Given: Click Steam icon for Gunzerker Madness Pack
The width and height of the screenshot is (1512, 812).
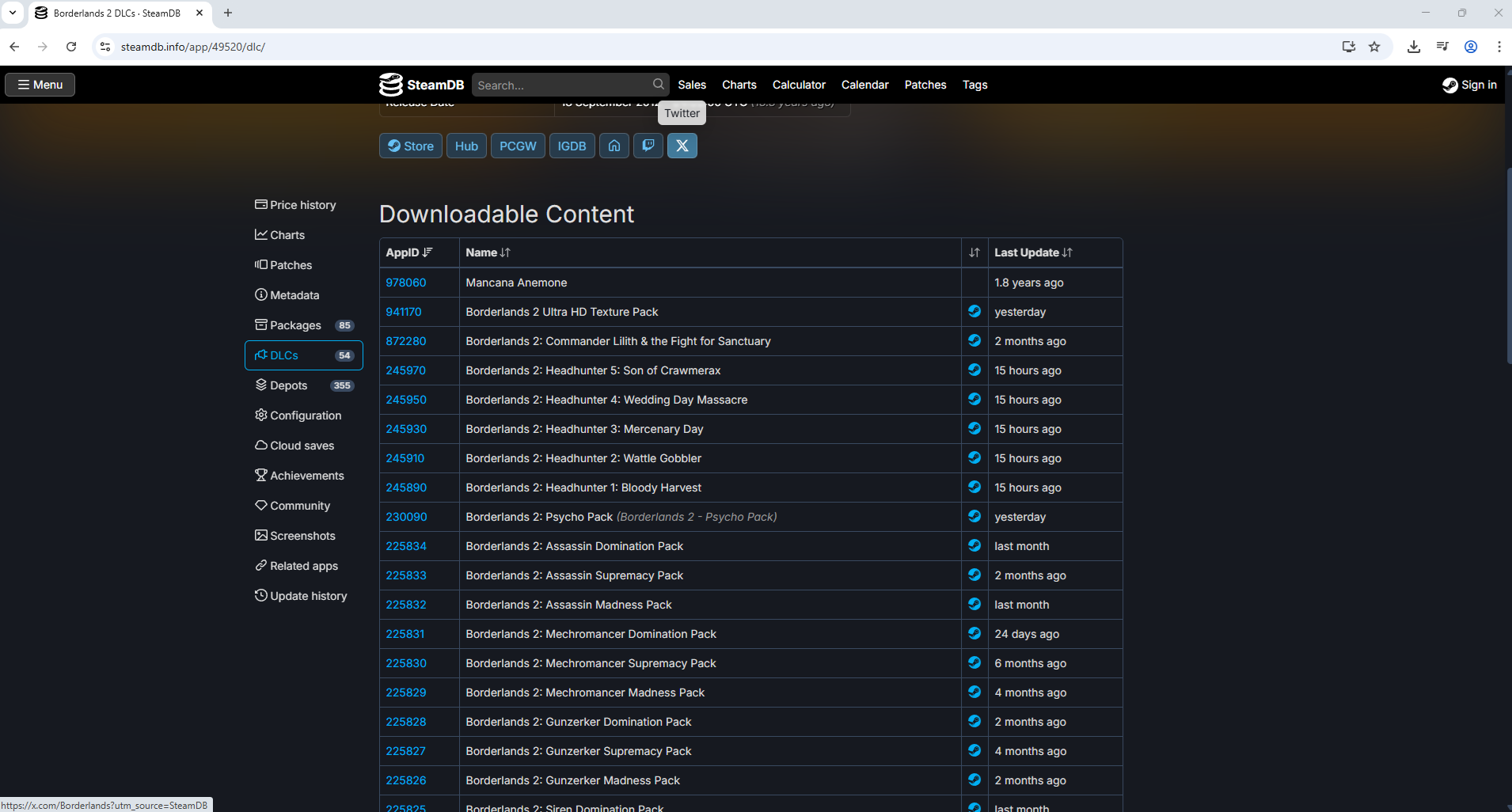Looking at the screenshot, I should [x=974, y=780].
